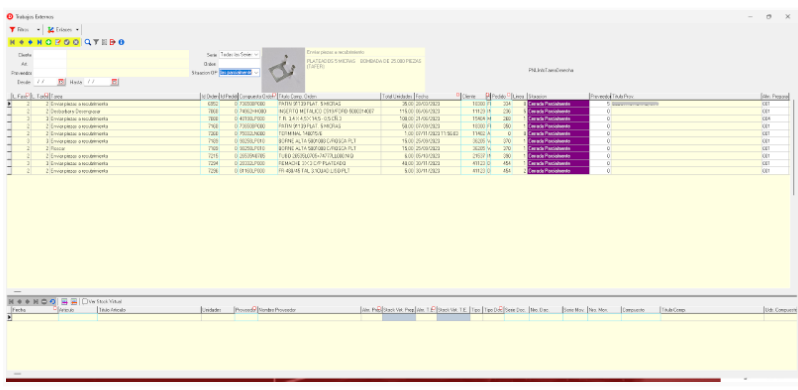Sort by Fecha column header in top grid
The width and height of the screenshot is (798, 390).
tap(437, 96)
